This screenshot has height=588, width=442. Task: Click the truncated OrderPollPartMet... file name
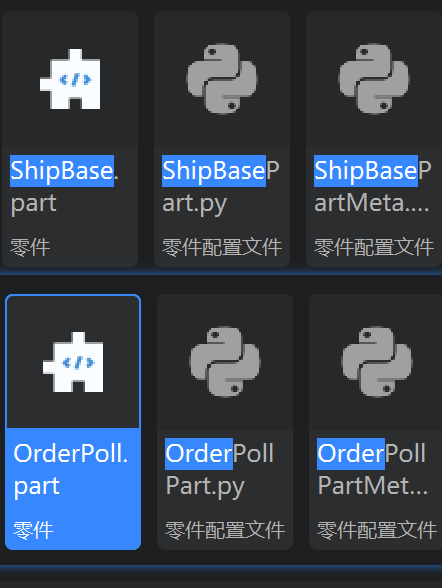click(x=372, y=470)
